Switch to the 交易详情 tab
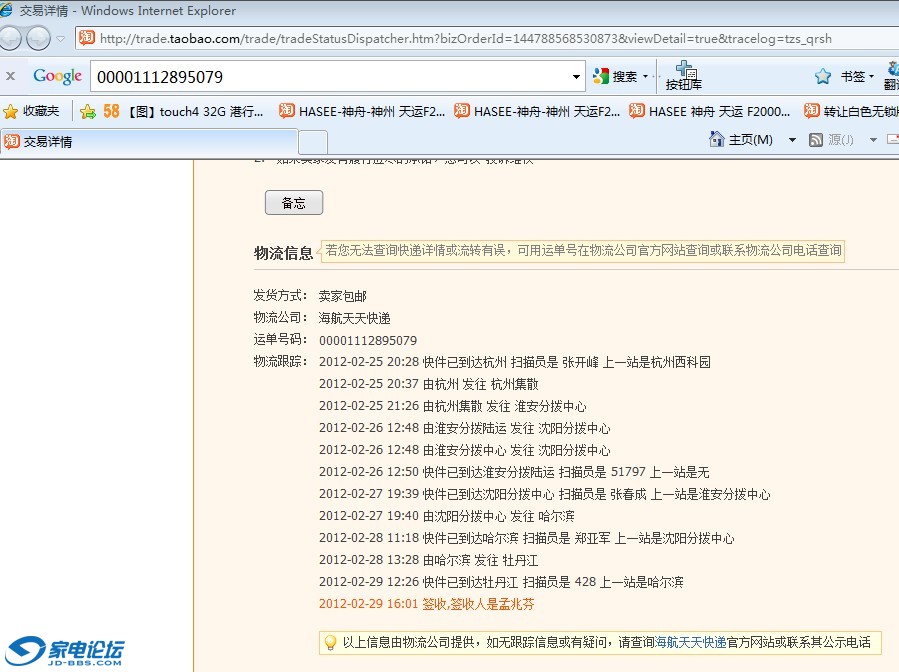Image resolution: width=899 pixels, height=672 pixels. coord(150,142)
